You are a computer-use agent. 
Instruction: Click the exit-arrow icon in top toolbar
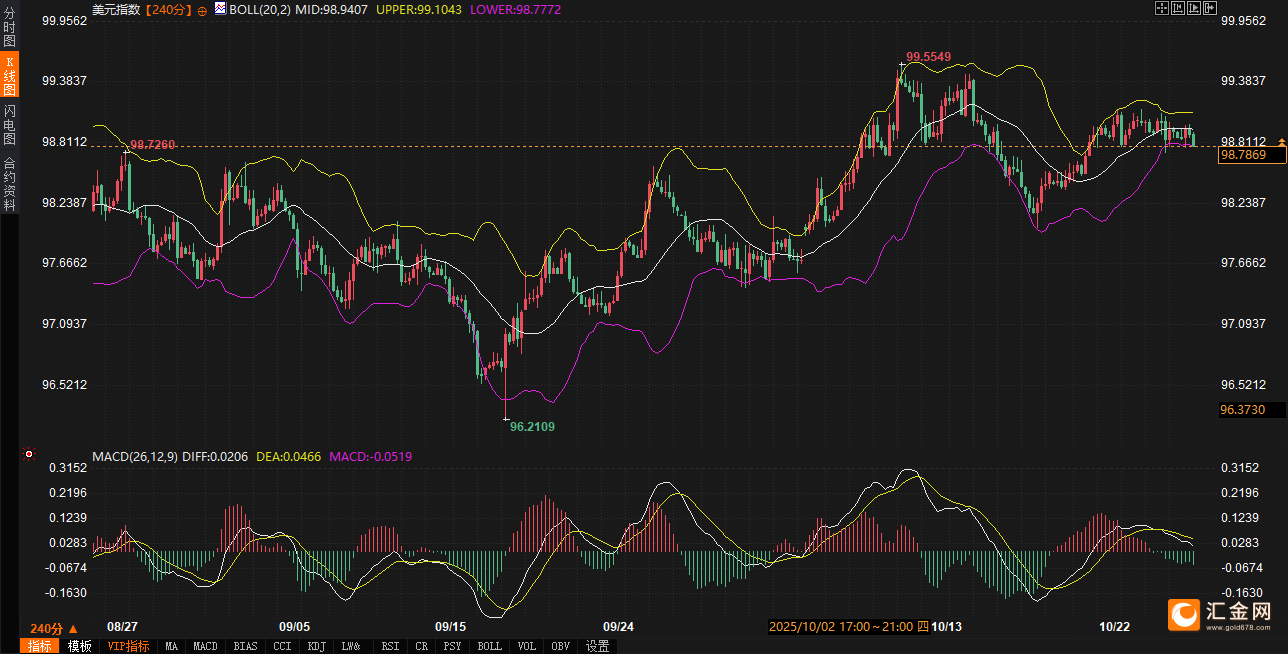click(1209, 8)
